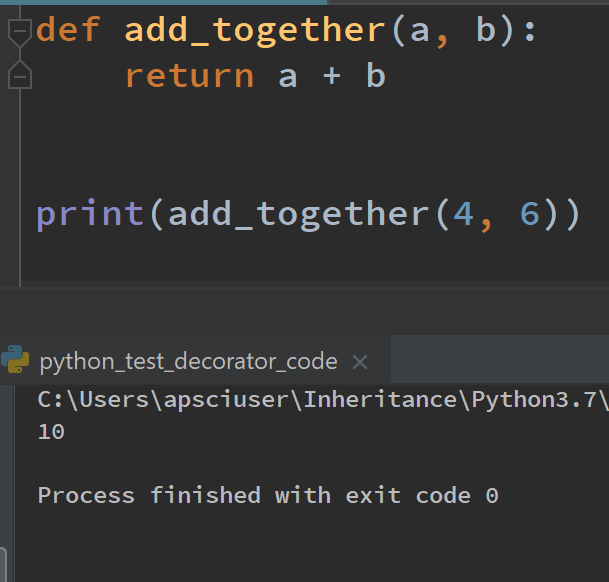Image resolution: width=609 pixels, height=582 pixels.
Task: Click the argument 4 in the call
Action: [462, 213]
